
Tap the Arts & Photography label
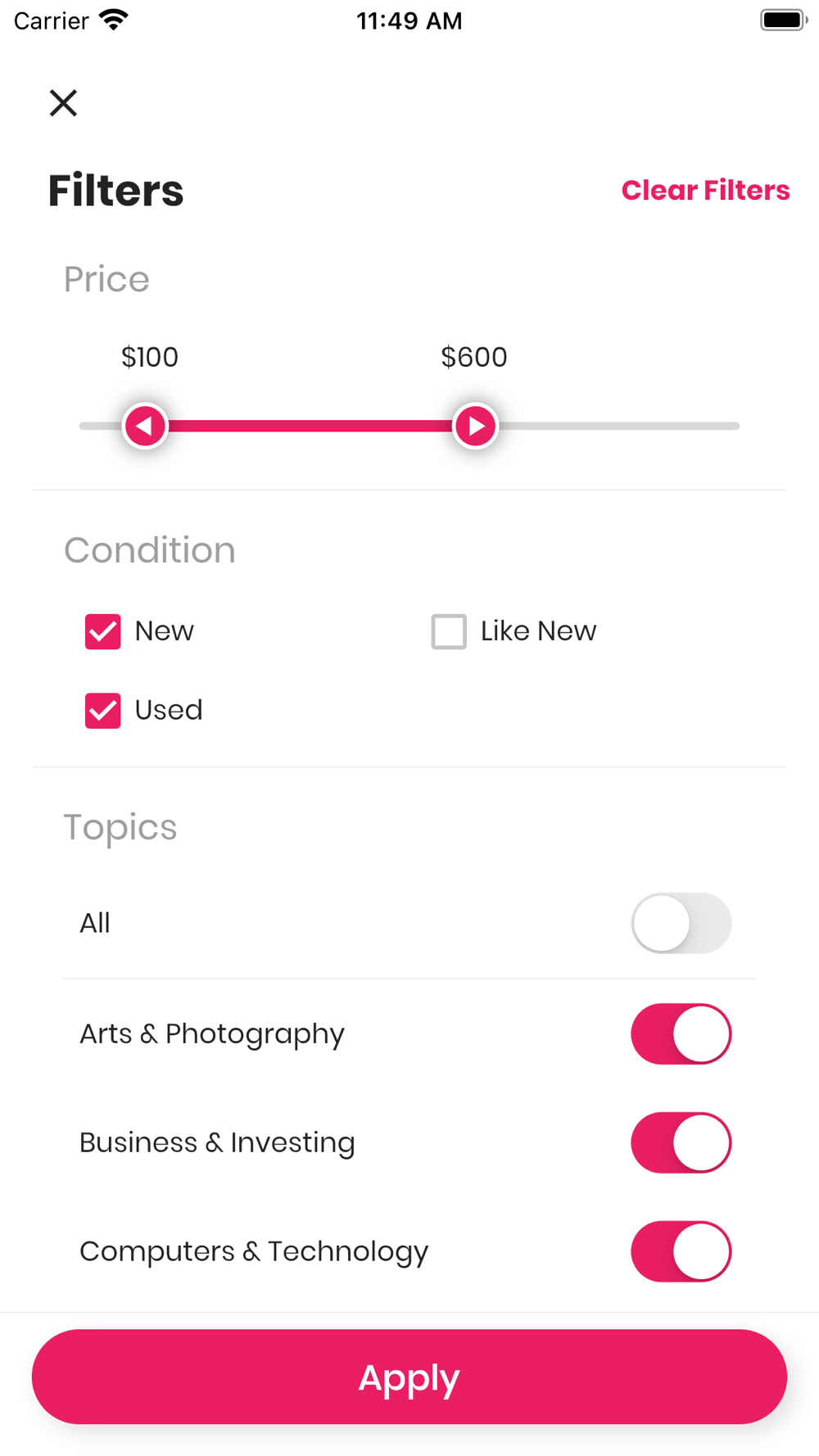212,1033
